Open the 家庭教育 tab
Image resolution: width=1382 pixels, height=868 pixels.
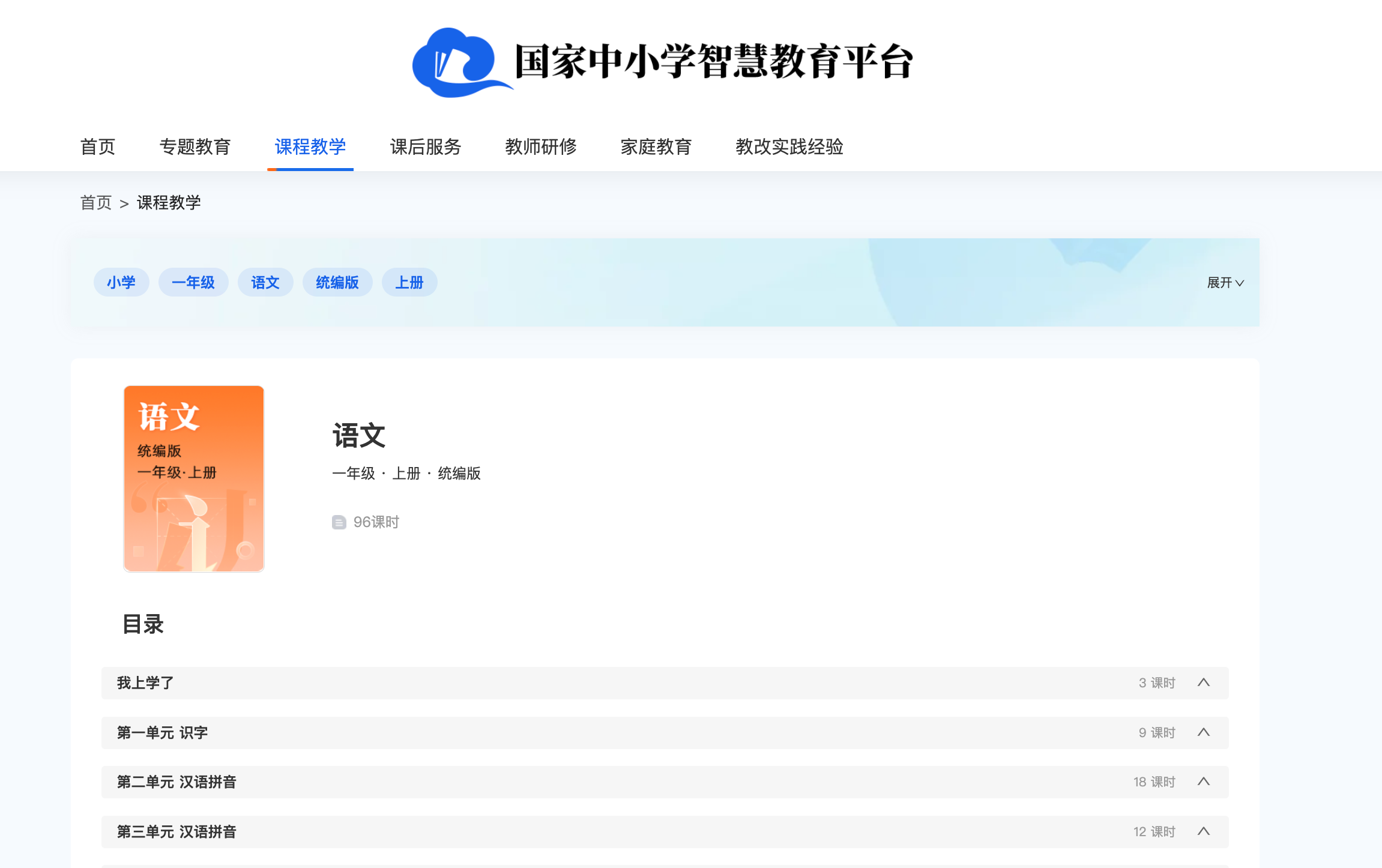click(656, 146)
